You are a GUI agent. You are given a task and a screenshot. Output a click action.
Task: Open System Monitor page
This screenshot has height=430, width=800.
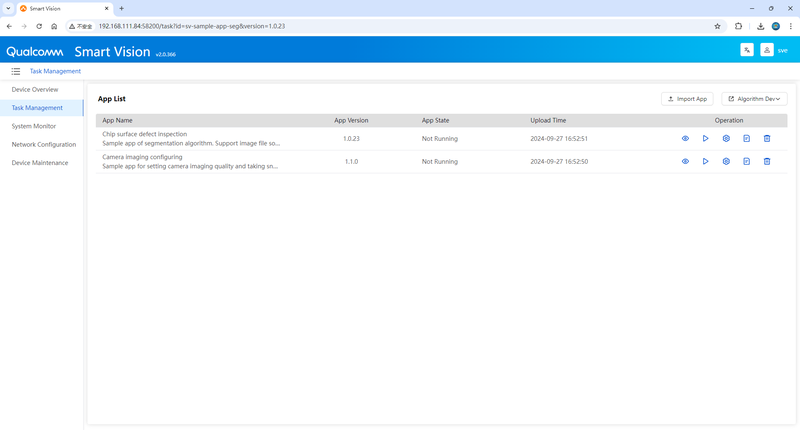[x=34, y=126]
